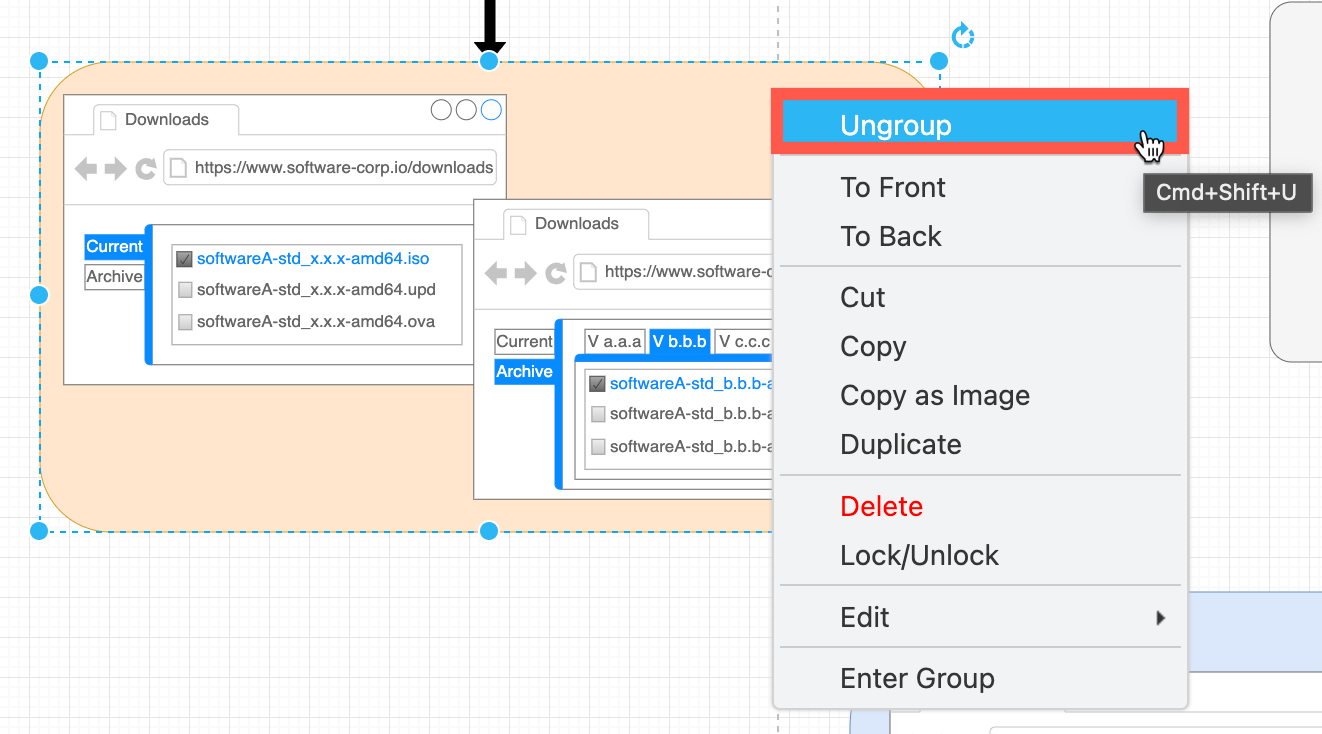Click the rotate handle of the selected group
This screenshot has width=1322, height=734.
(x=962, y=37)
